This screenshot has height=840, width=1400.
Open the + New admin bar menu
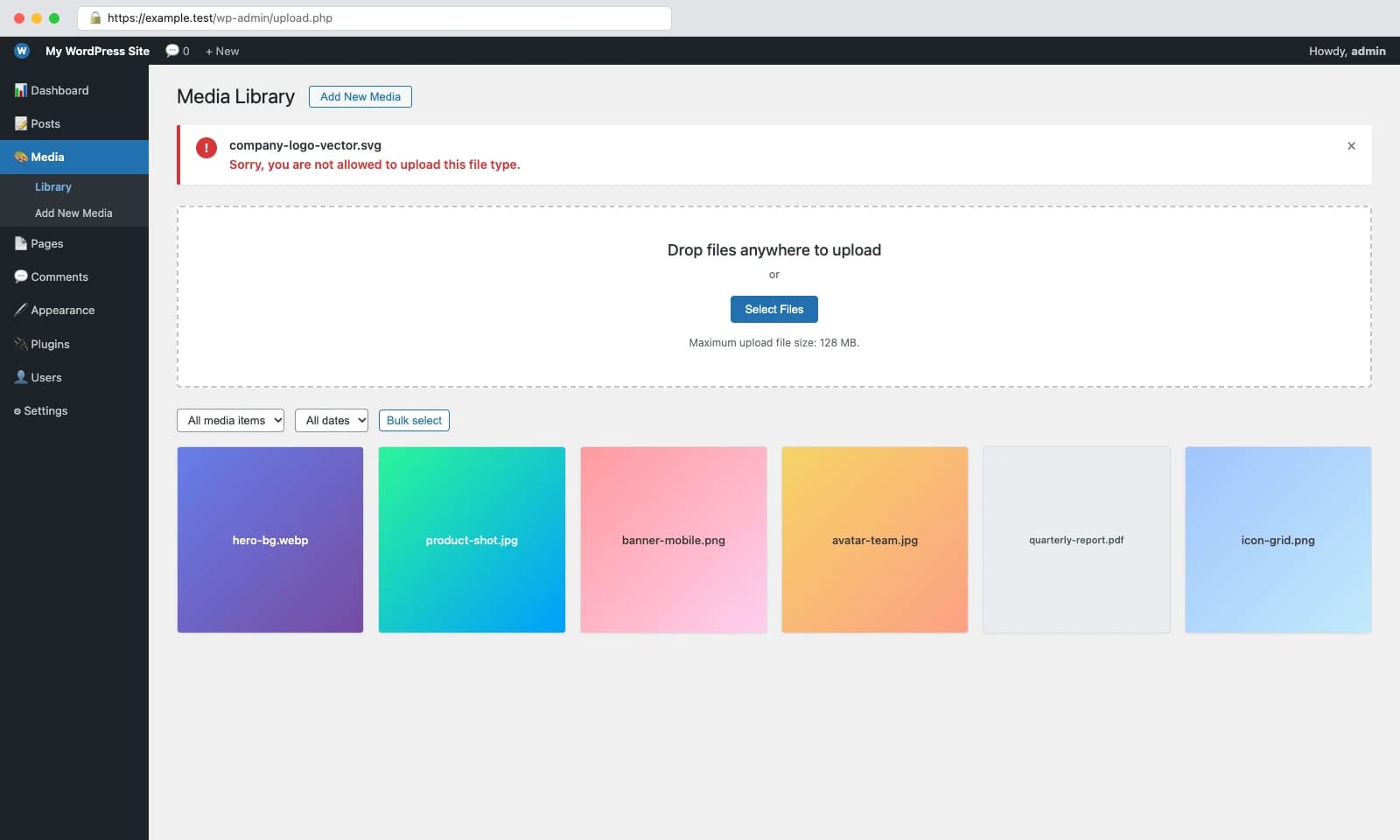click(x=222, y=51)
